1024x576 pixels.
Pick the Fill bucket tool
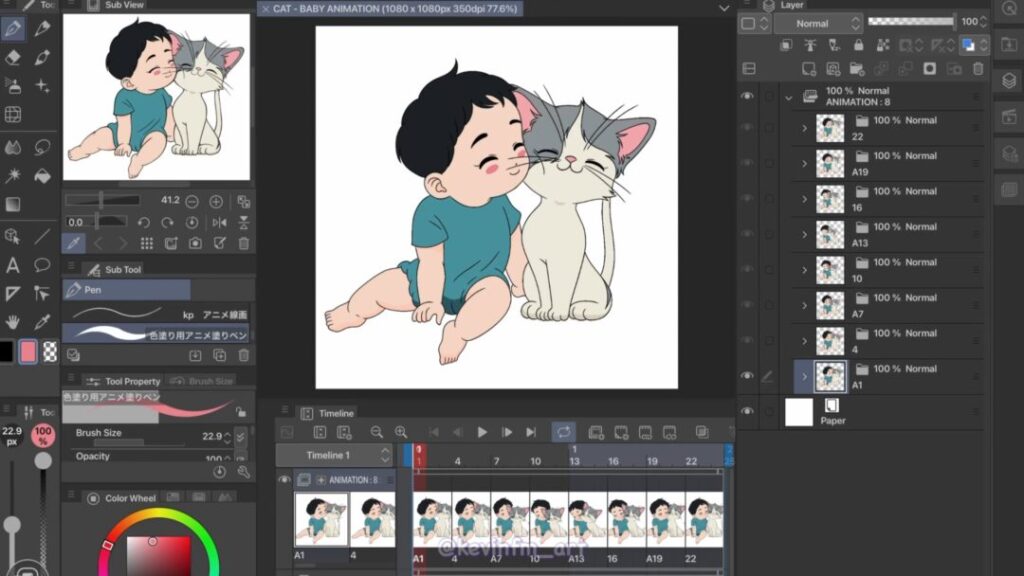point(42,176)
